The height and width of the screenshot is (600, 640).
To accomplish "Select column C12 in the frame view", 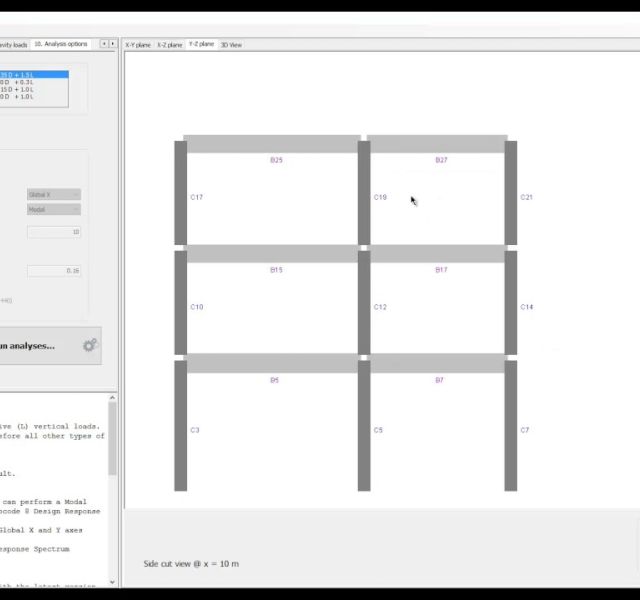I will (364, 302).
